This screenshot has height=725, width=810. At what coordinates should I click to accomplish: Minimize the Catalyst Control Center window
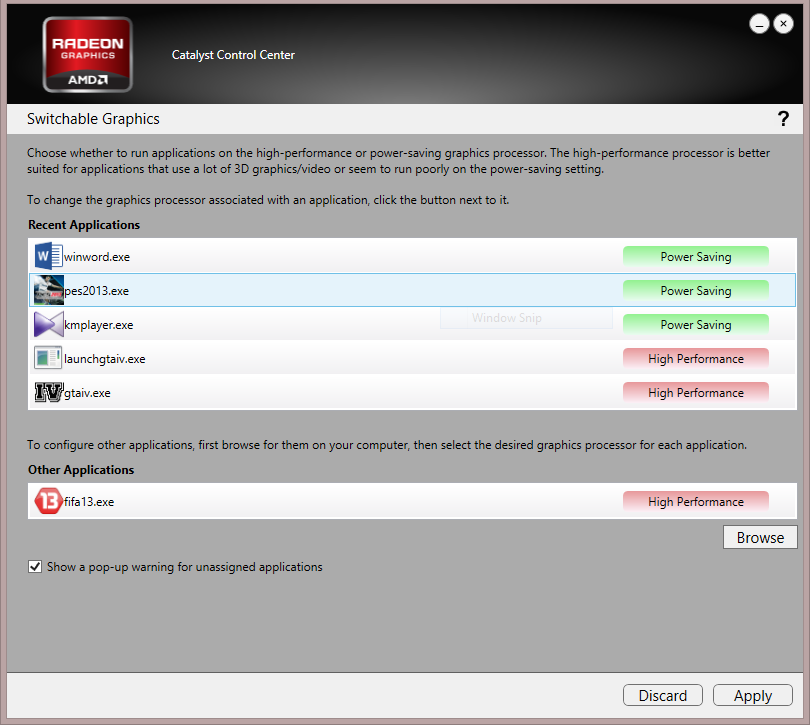[x=759, y=24]
